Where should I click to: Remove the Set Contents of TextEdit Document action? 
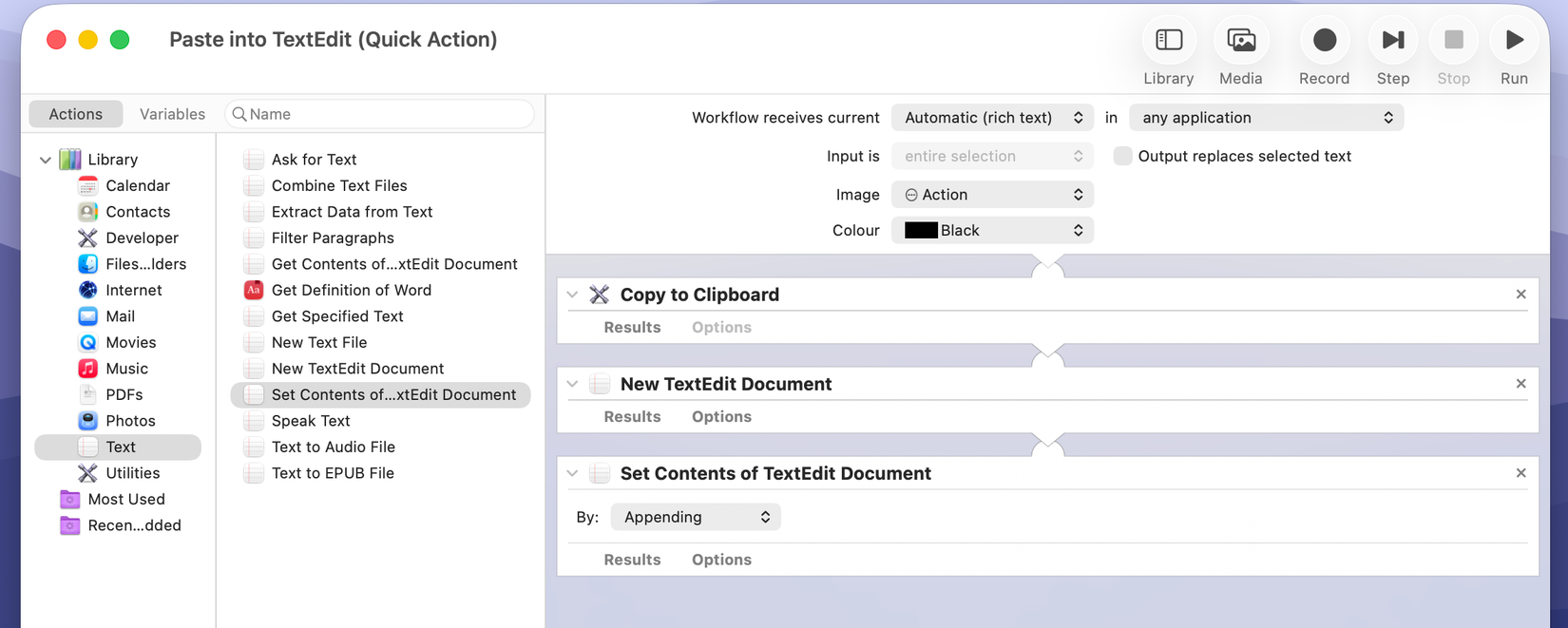coord(1521,473)
